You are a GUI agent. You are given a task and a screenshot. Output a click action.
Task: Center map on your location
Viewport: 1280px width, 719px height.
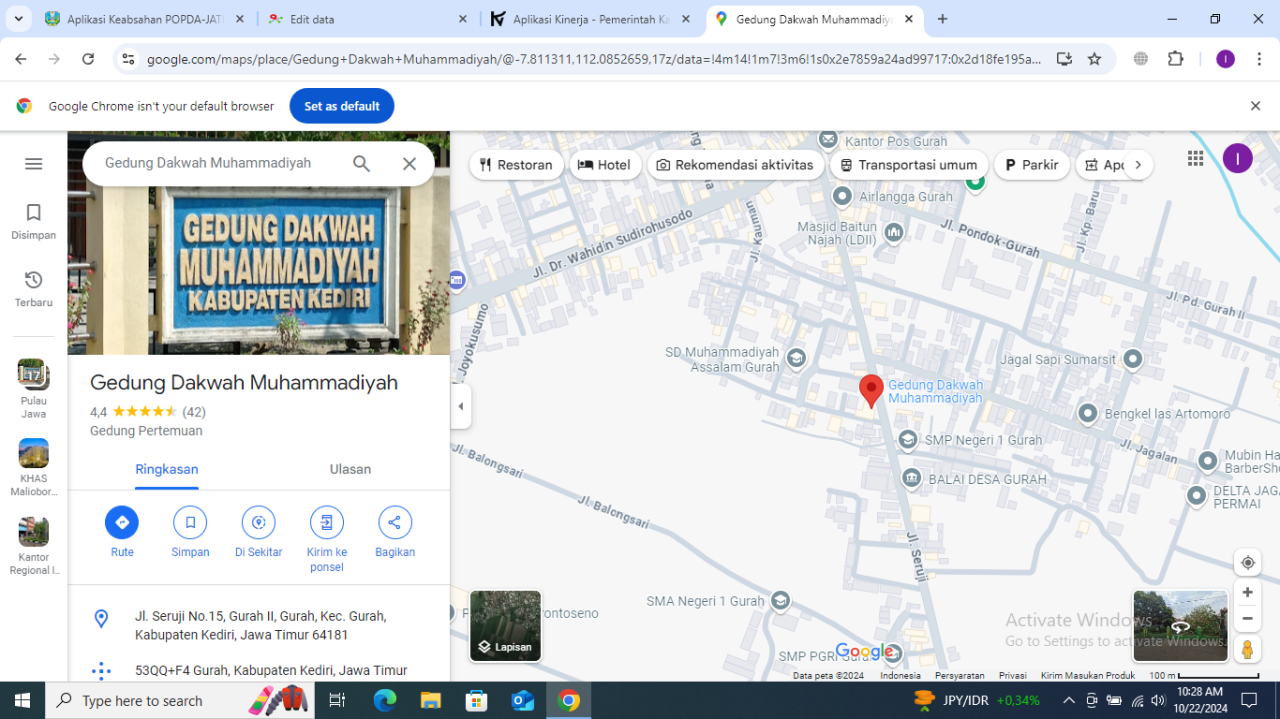(x=1247, y=563)
